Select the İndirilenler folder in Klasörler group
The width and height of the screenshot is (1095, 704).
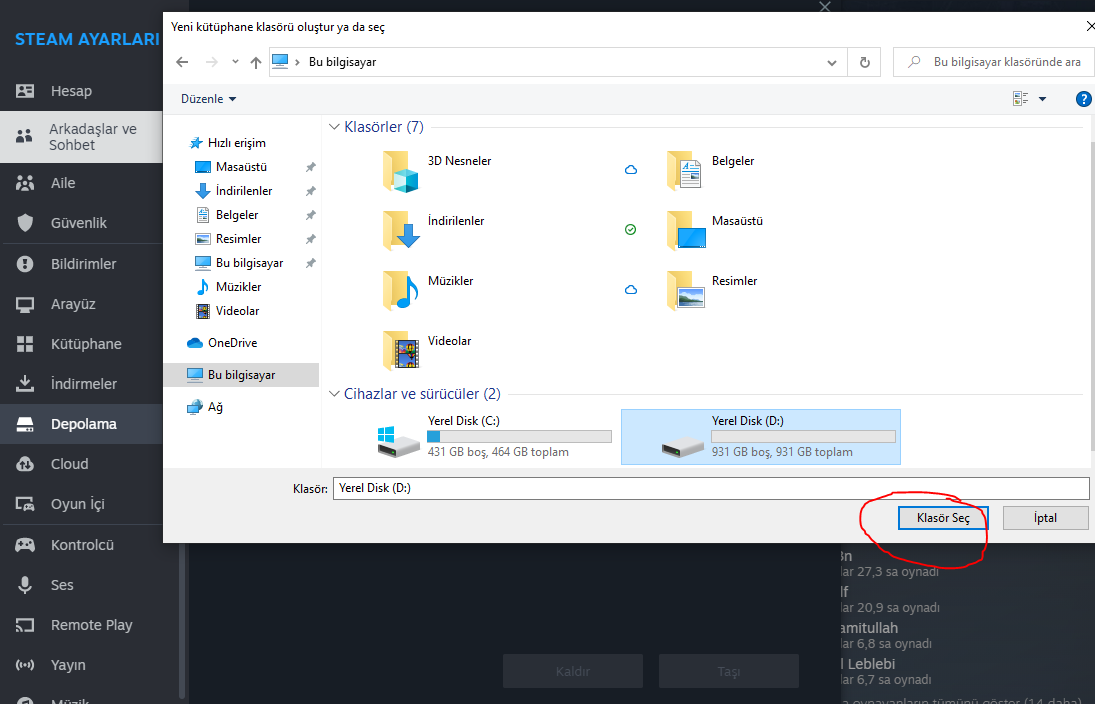pos(433,231)
